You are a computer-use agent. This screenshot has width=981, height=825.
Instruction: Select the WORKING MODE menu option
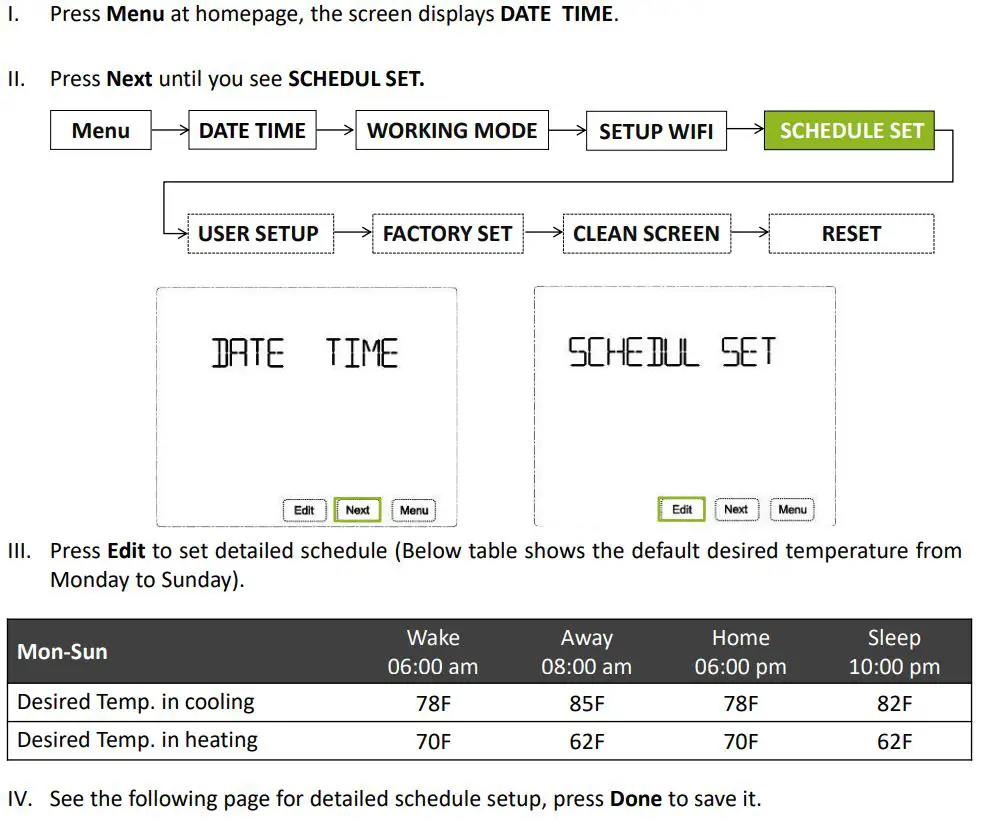click(452, 130)
